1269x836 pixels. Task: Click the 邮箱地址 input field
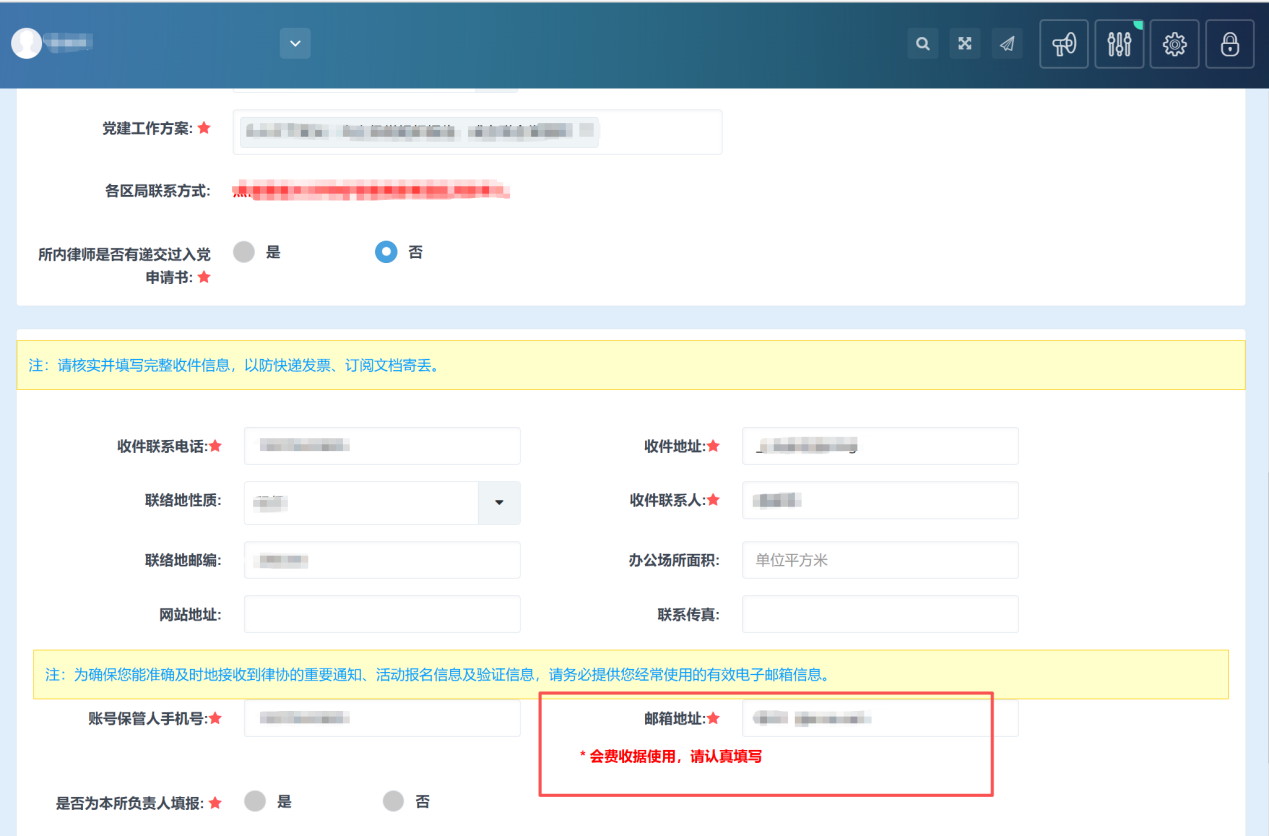tap(879, 718)
